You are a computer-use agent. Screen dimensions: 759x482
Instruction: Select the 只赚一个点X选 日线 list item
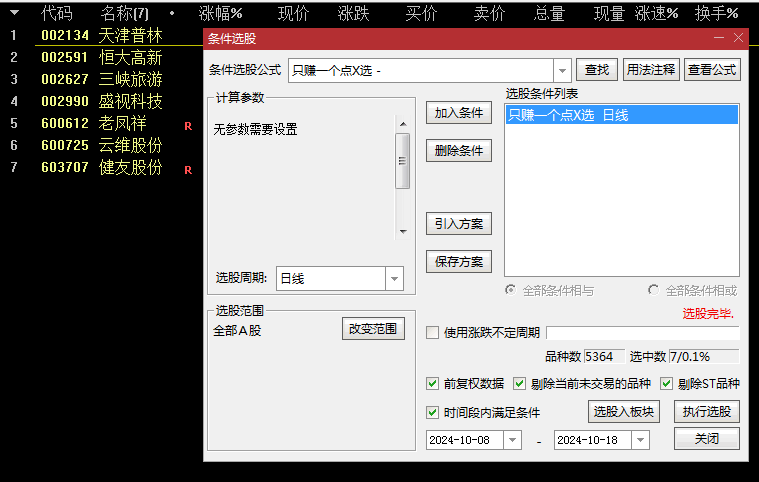pos(622,115)
